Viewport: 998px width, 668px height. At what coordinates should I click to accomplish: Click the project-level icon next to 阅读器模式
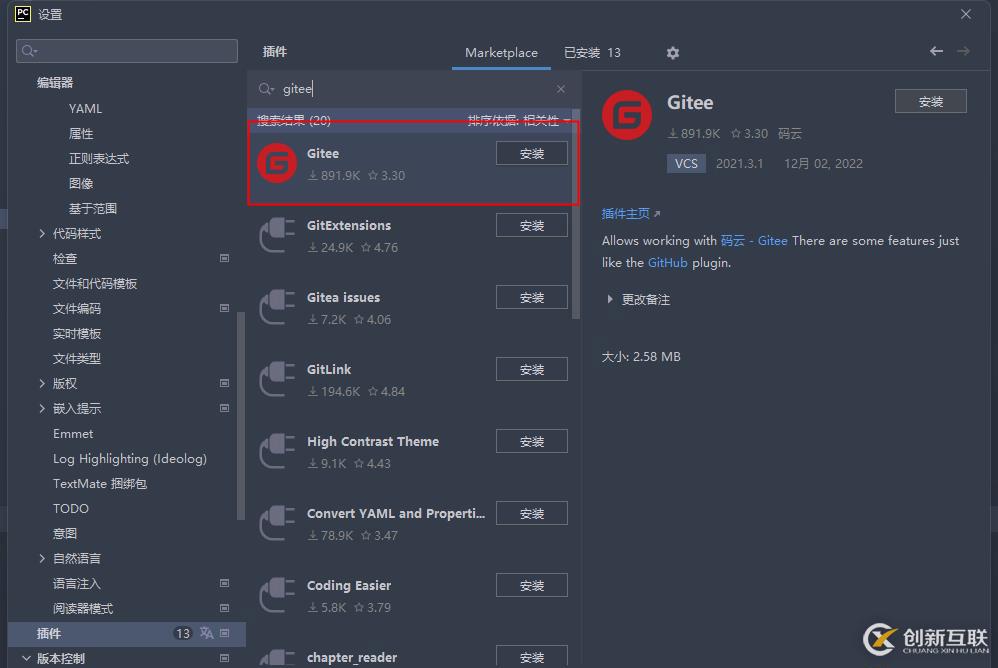click(x=225, y=608)
